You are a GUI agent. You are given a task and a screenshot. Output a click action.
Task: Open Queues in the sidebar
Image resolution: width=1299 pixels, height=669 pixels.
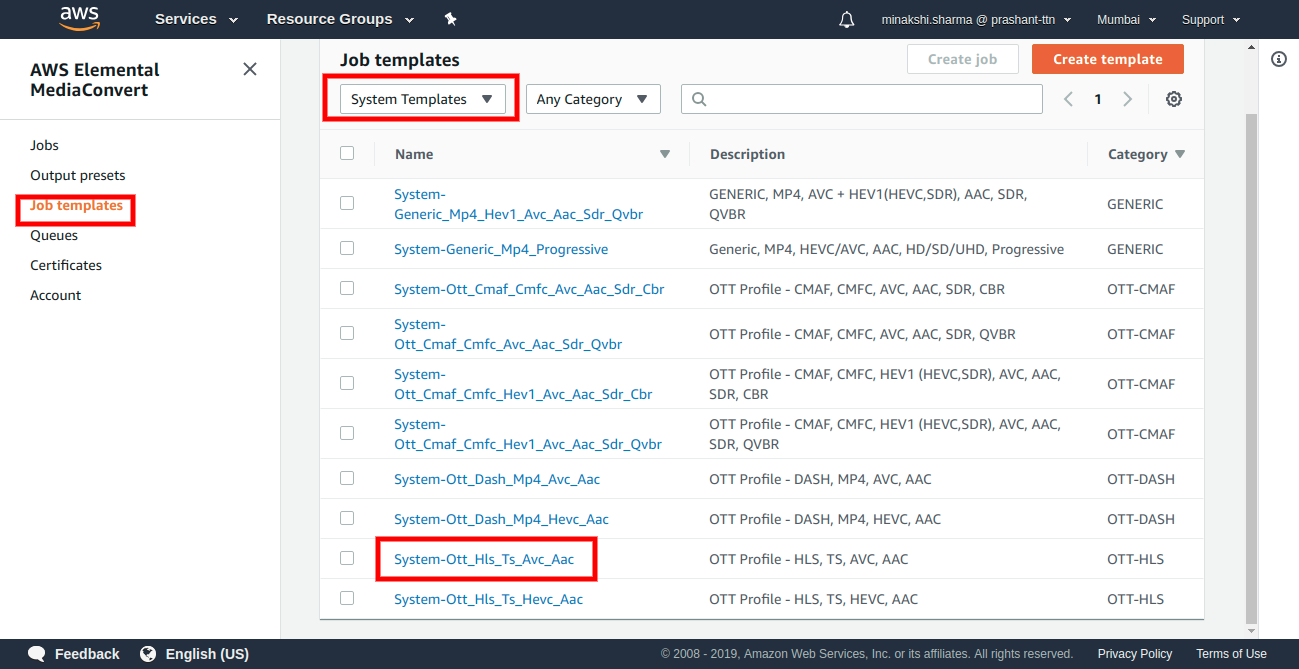[x=54, y=235]
